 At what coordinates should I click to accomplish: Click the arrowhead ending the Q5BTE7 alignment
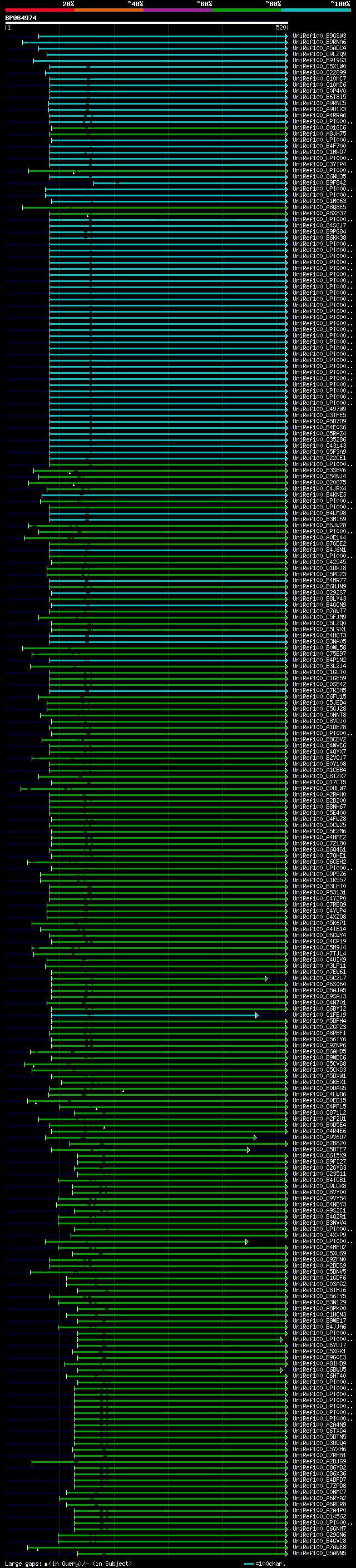pyautogui.click(x=248, y=1150)
